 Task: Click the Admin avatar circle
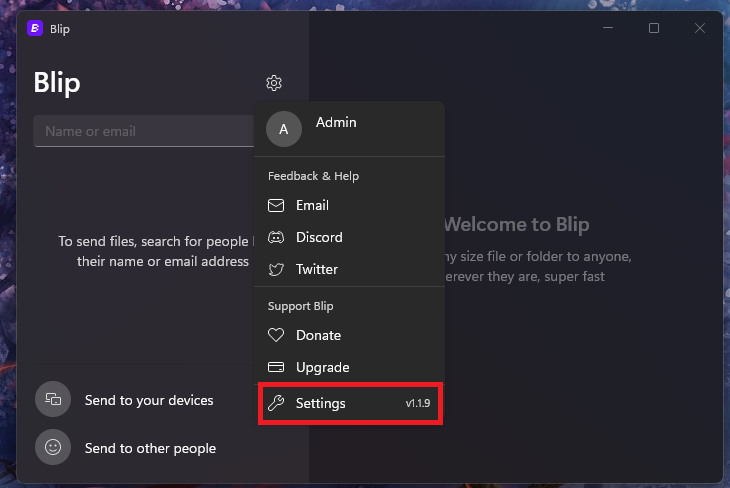tap(284, 129)
